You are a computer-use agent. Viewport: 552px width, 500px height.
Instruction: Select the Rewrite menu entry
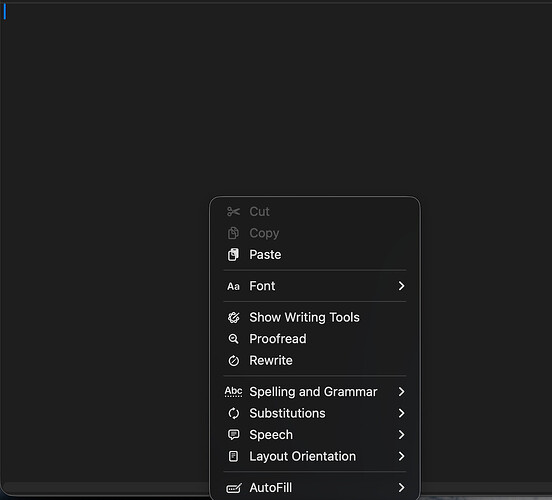click(x=315, y=361)
